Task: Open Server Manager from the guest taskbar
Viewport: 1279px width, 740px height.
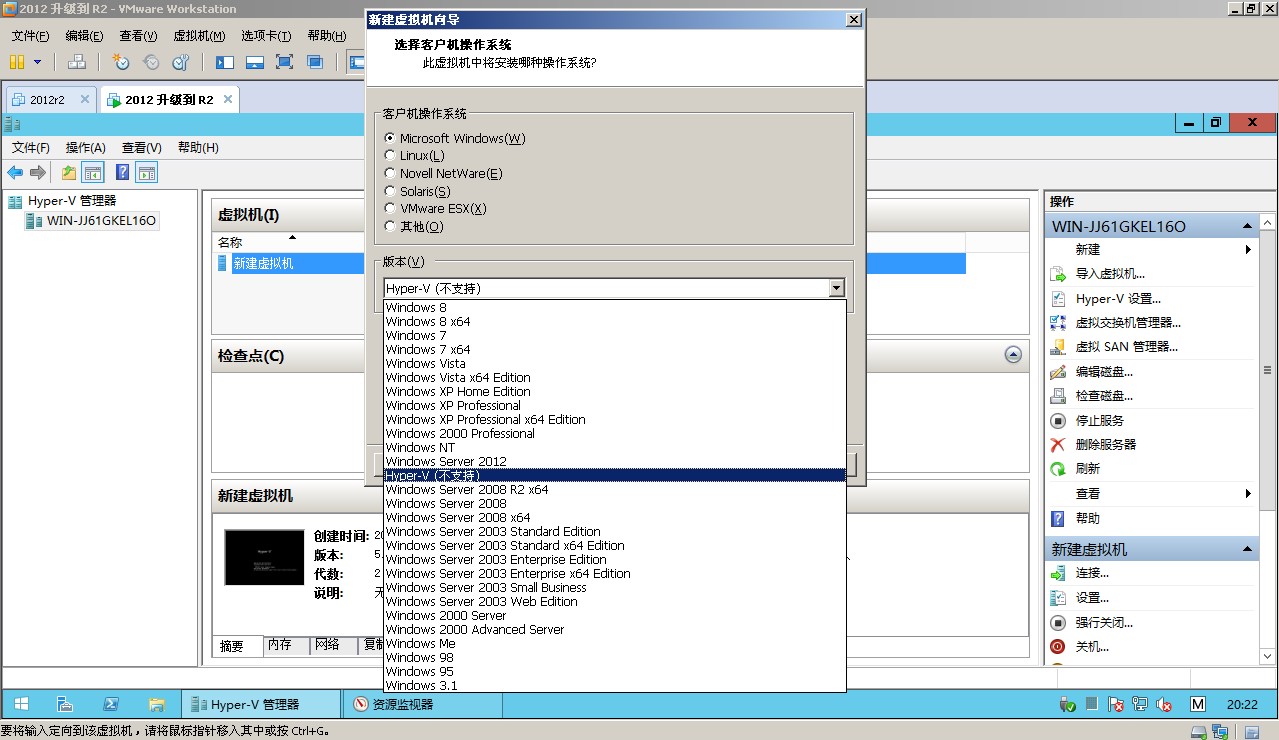Action: coord(65,704)
